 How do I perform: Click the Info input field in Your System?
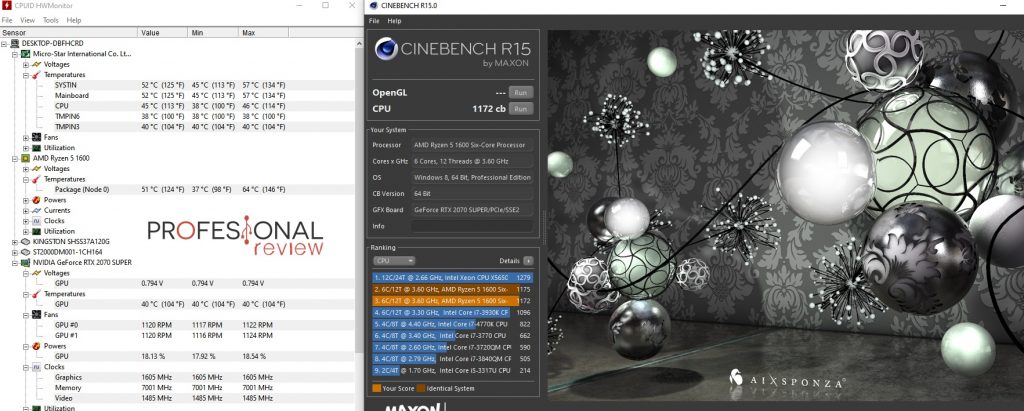(x=472, y=226)
